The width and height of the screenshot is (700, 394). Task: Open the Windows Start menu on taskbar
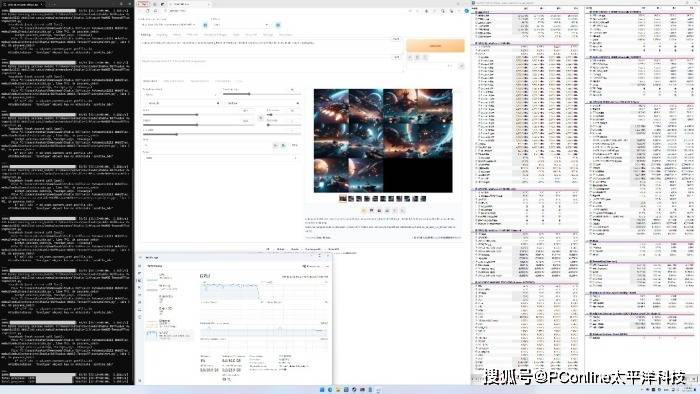322,390
